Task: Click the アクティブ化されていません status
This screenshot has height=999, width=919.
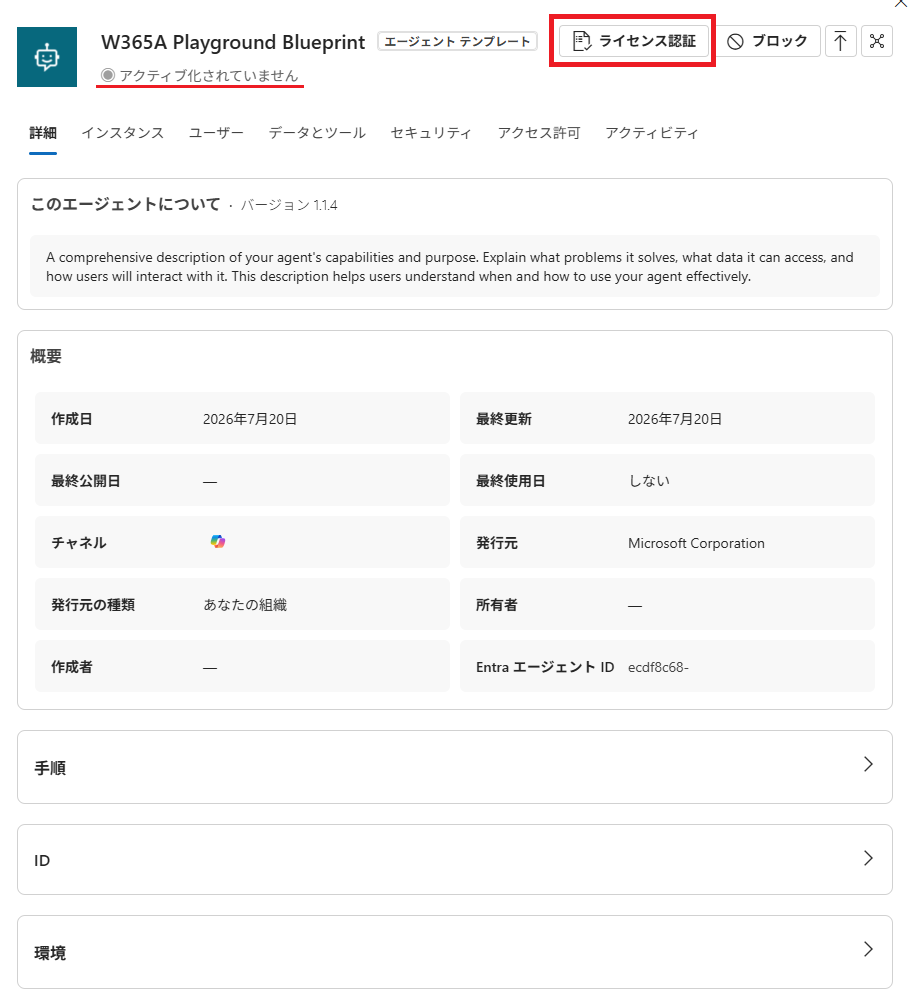Action: (199, 76)
